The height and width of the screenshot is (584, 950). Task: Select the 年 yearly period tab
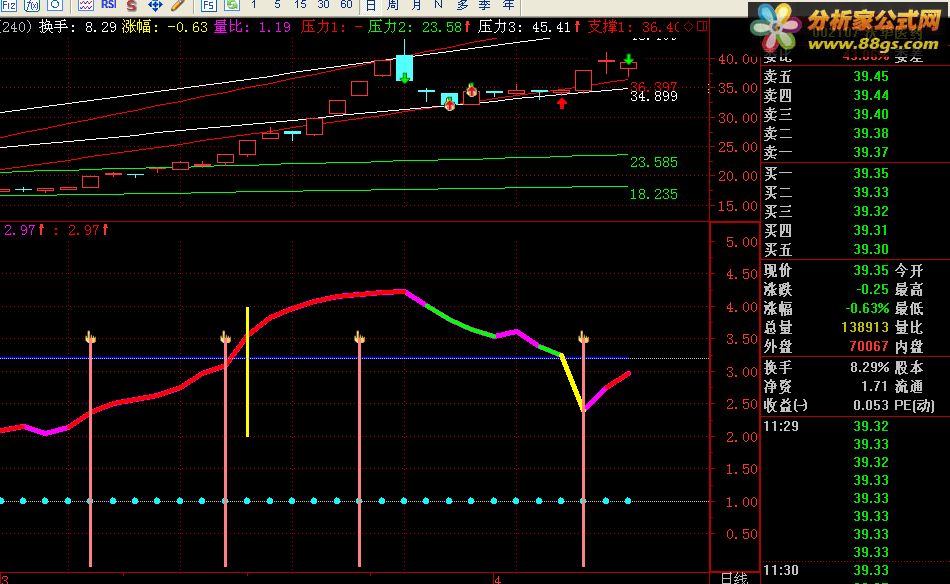pos(508,5)
